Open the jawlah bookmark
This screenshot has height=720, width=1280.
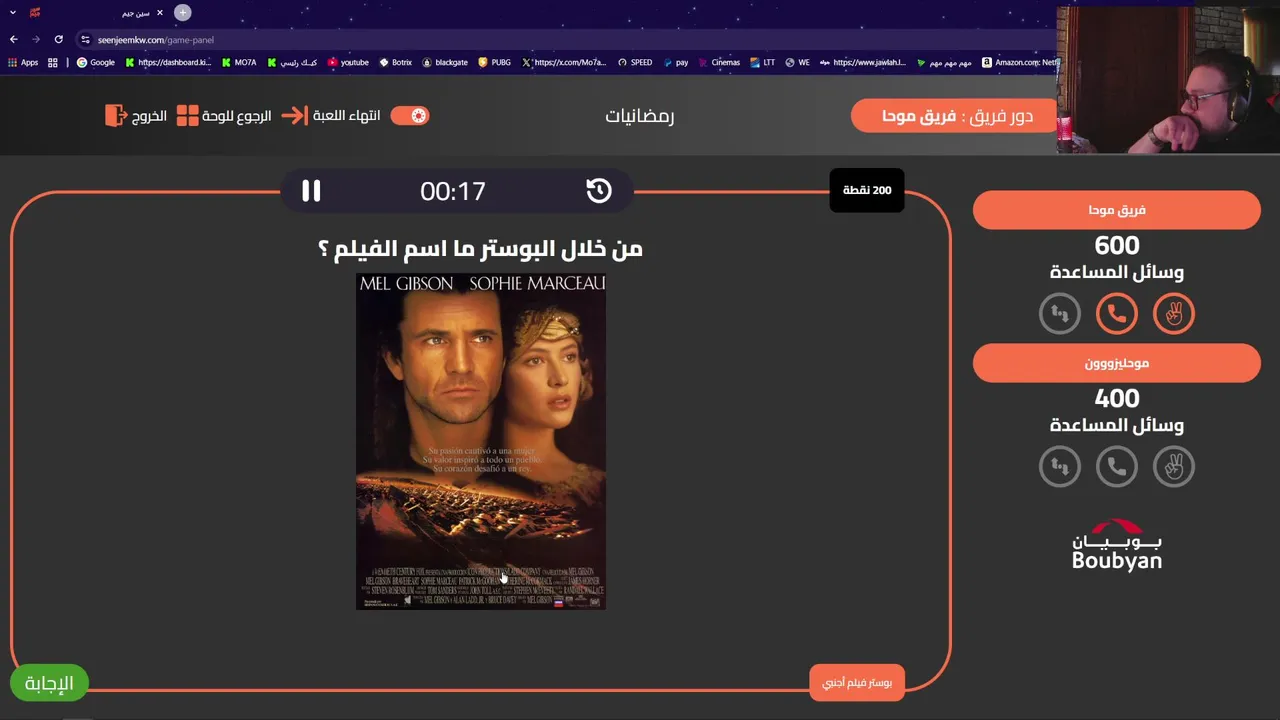pyautogui.click(x=862, y=62)
